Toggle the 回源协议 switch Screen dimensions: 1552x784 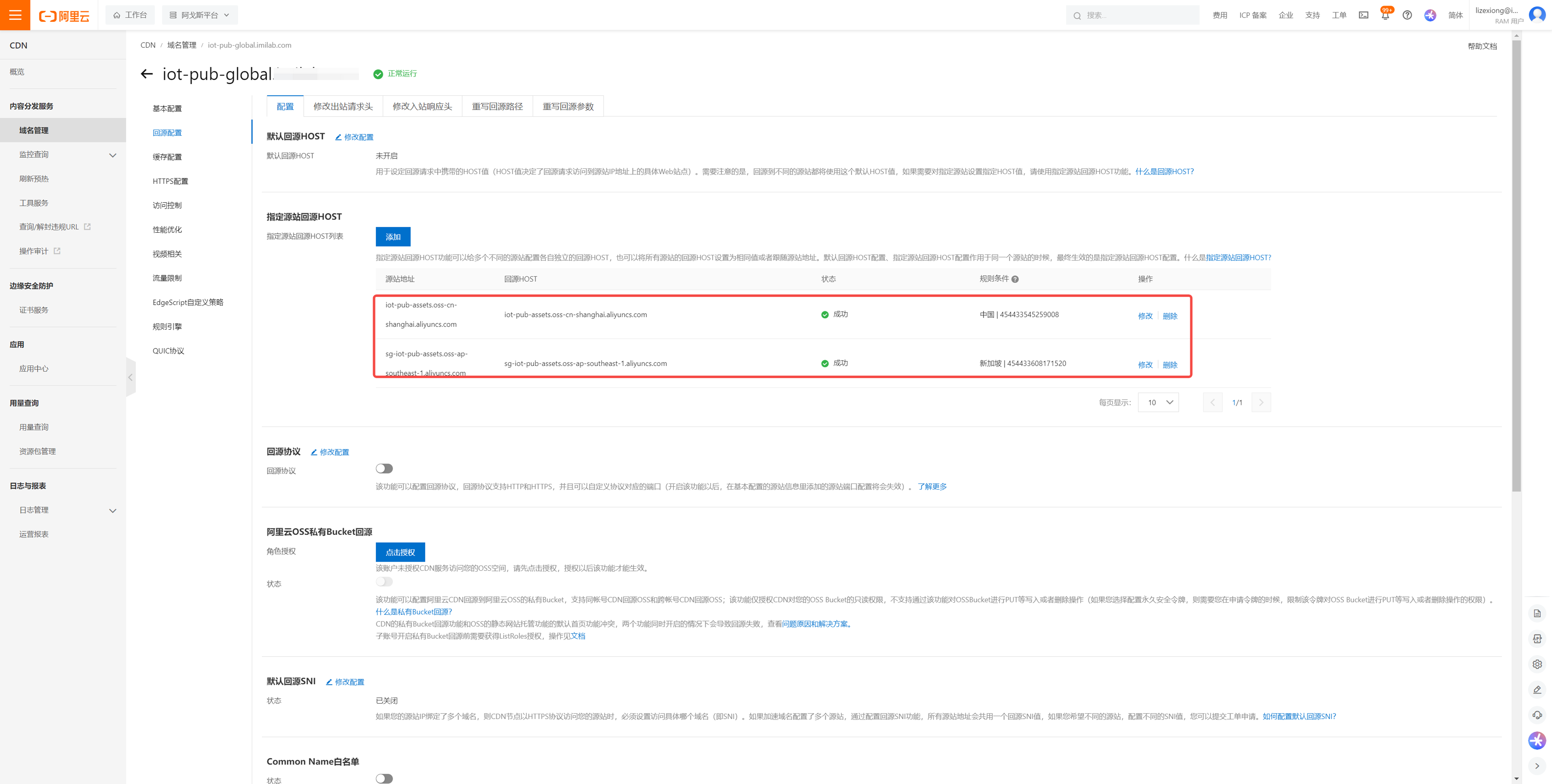pyautogui.click(x=384, y=469)
